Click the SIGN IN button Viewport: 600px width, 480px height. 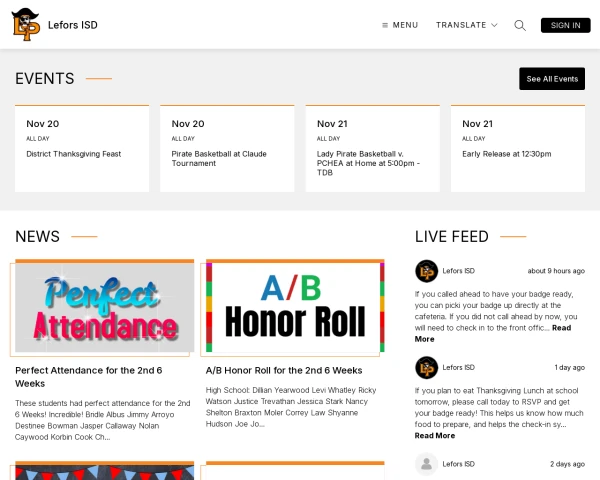click(x=566, y=25)
